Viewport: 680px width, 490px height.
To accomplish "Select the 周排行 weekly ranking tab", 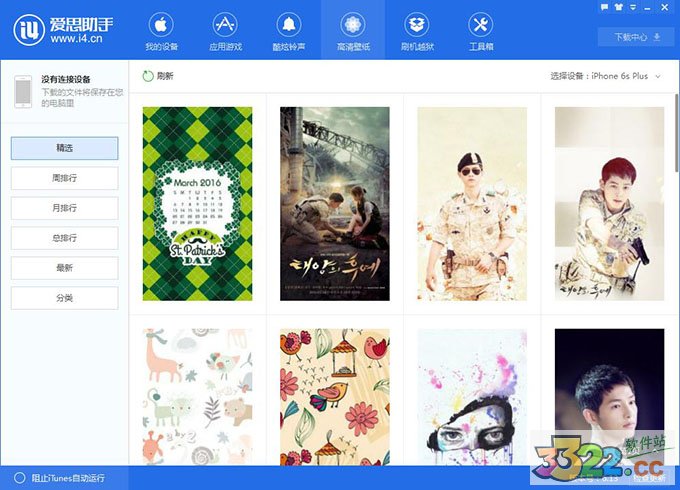I will click(65, 178).
